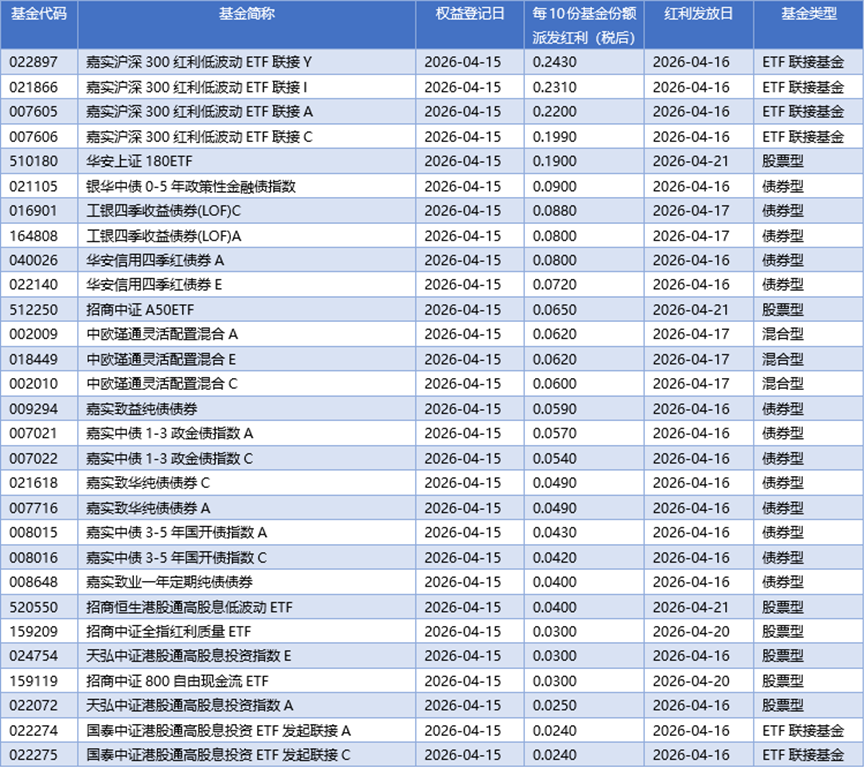Image resolution: width=865 pixels, height=768 pixels.
Task: Click dividend value 0.2310
Action: 554,87
